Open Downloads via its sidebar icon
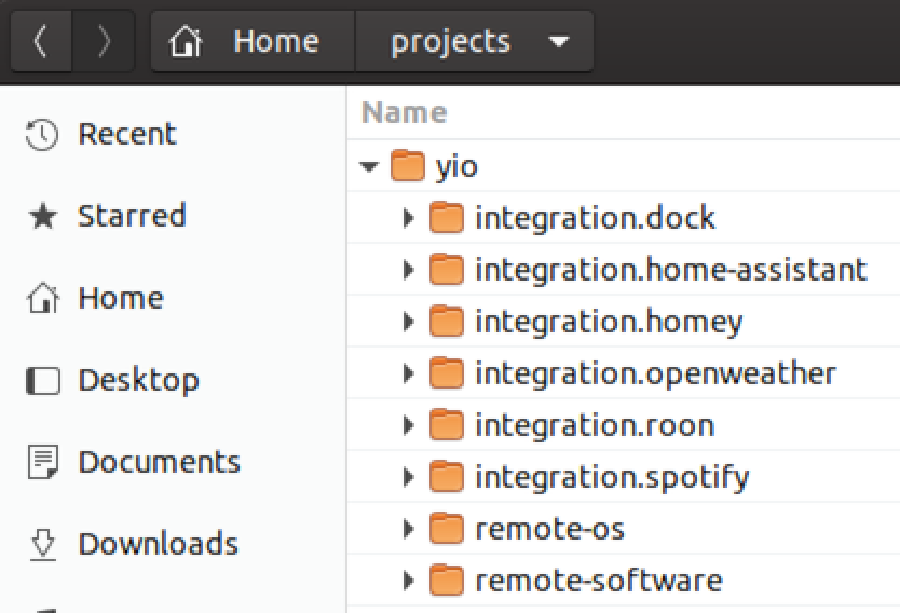Viewport: 900px width, 613px height. (42, 543)
